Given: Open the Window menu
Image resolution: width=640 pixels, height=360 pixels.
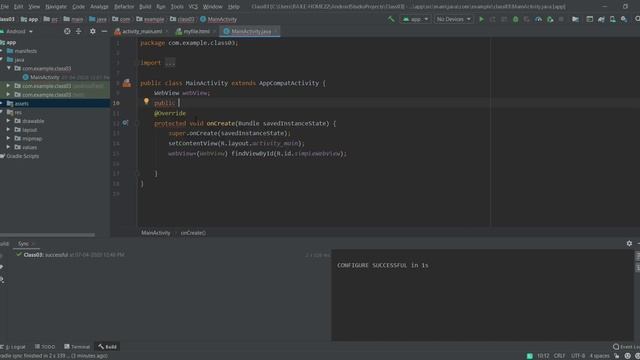Looking at the screenshot, I should (x=213, y=7).
